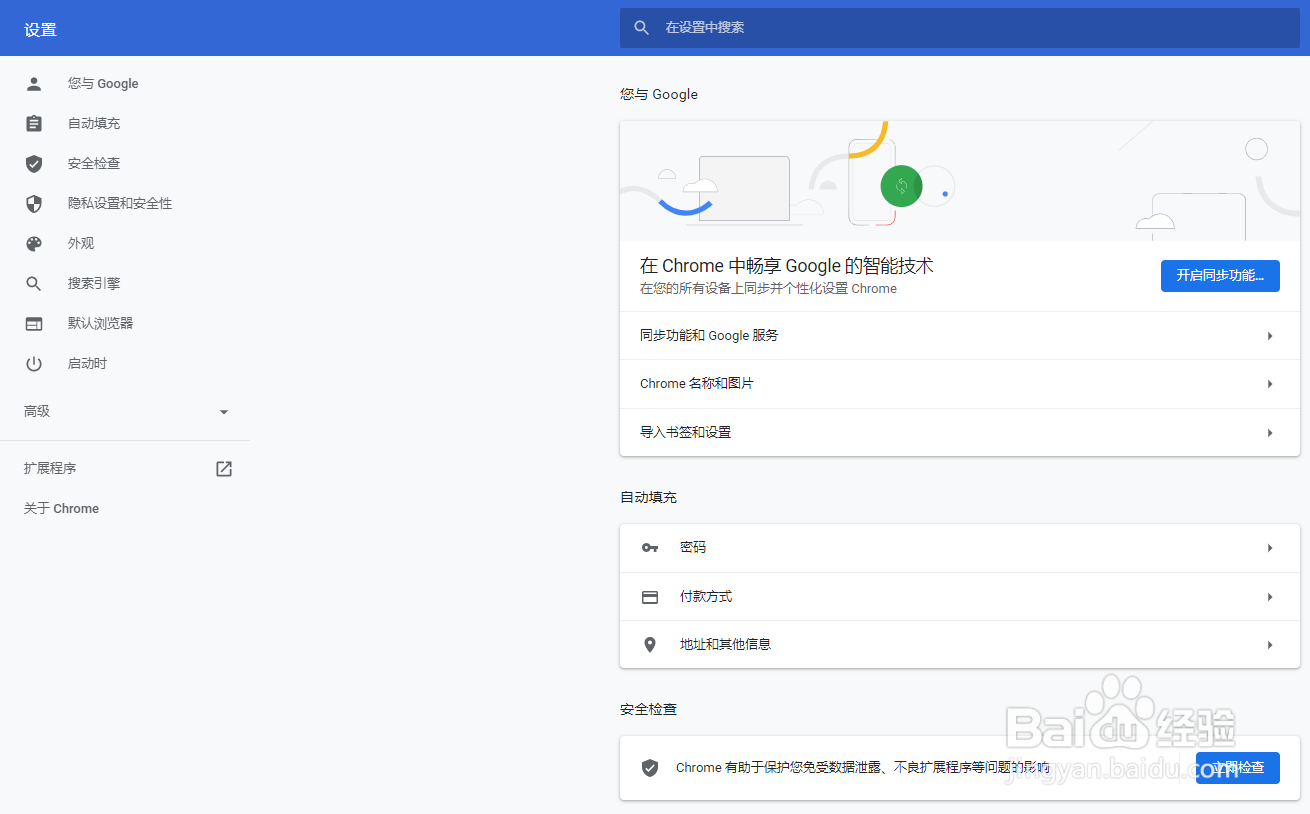Viewport: 1310px width, 814px height.
Task: Open the 地址和其他信息 row arrow
Action: pyautogui.click(x=1270, y=645)
